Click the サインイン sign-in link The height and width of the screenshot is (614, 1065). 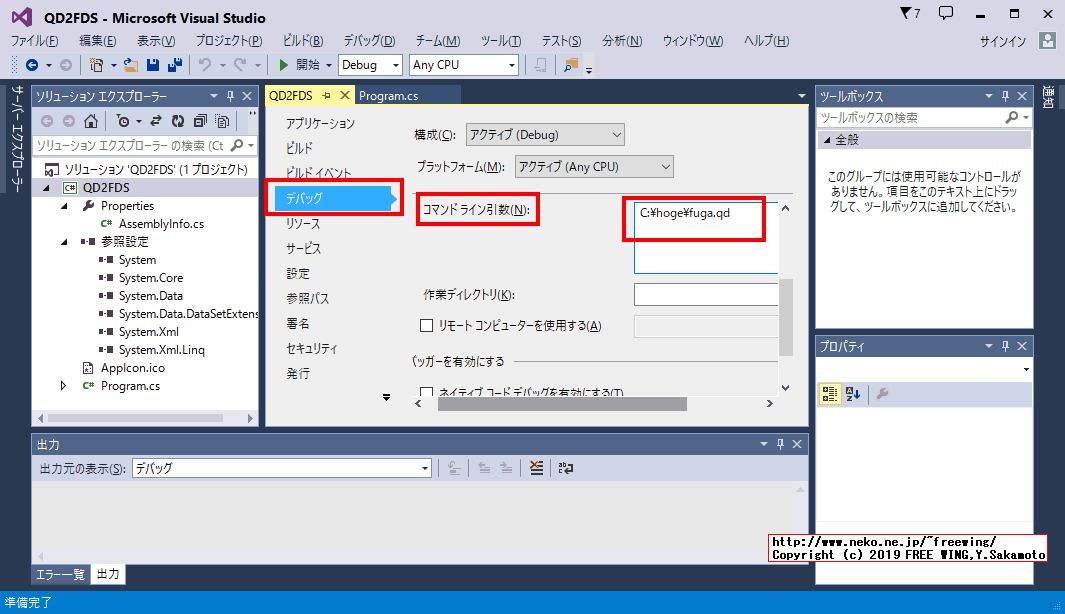pos(1002,41)
